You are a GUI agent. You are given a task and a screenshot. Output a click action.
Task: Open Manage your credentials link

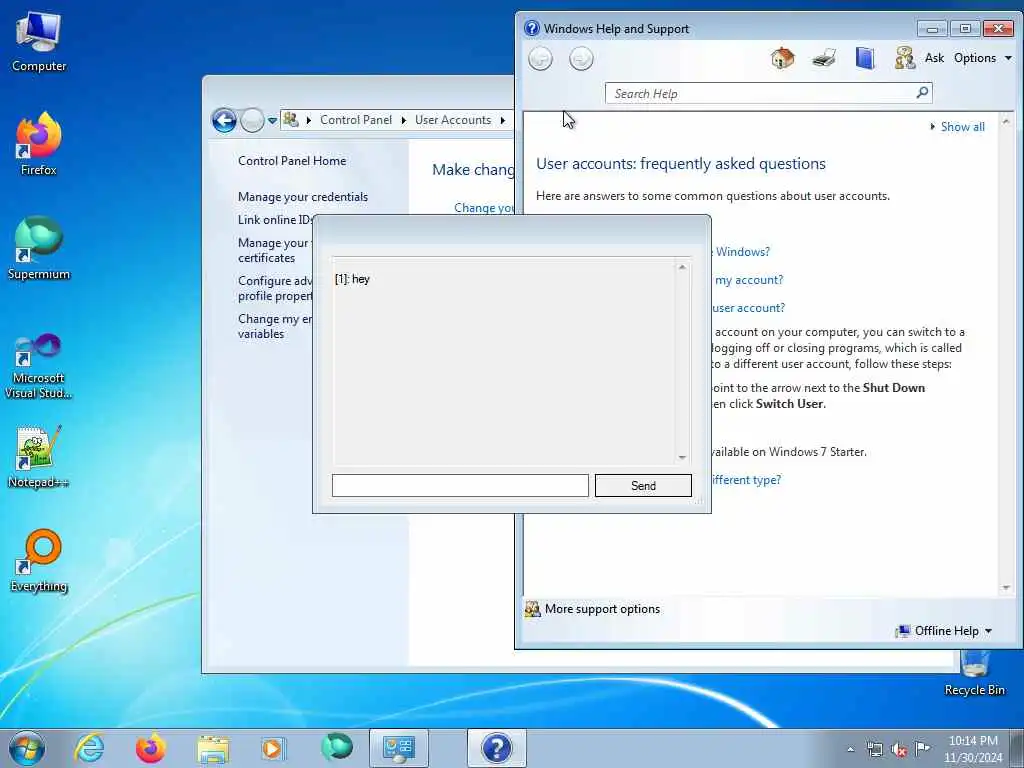pyautogui.click(x=303, y=197)
